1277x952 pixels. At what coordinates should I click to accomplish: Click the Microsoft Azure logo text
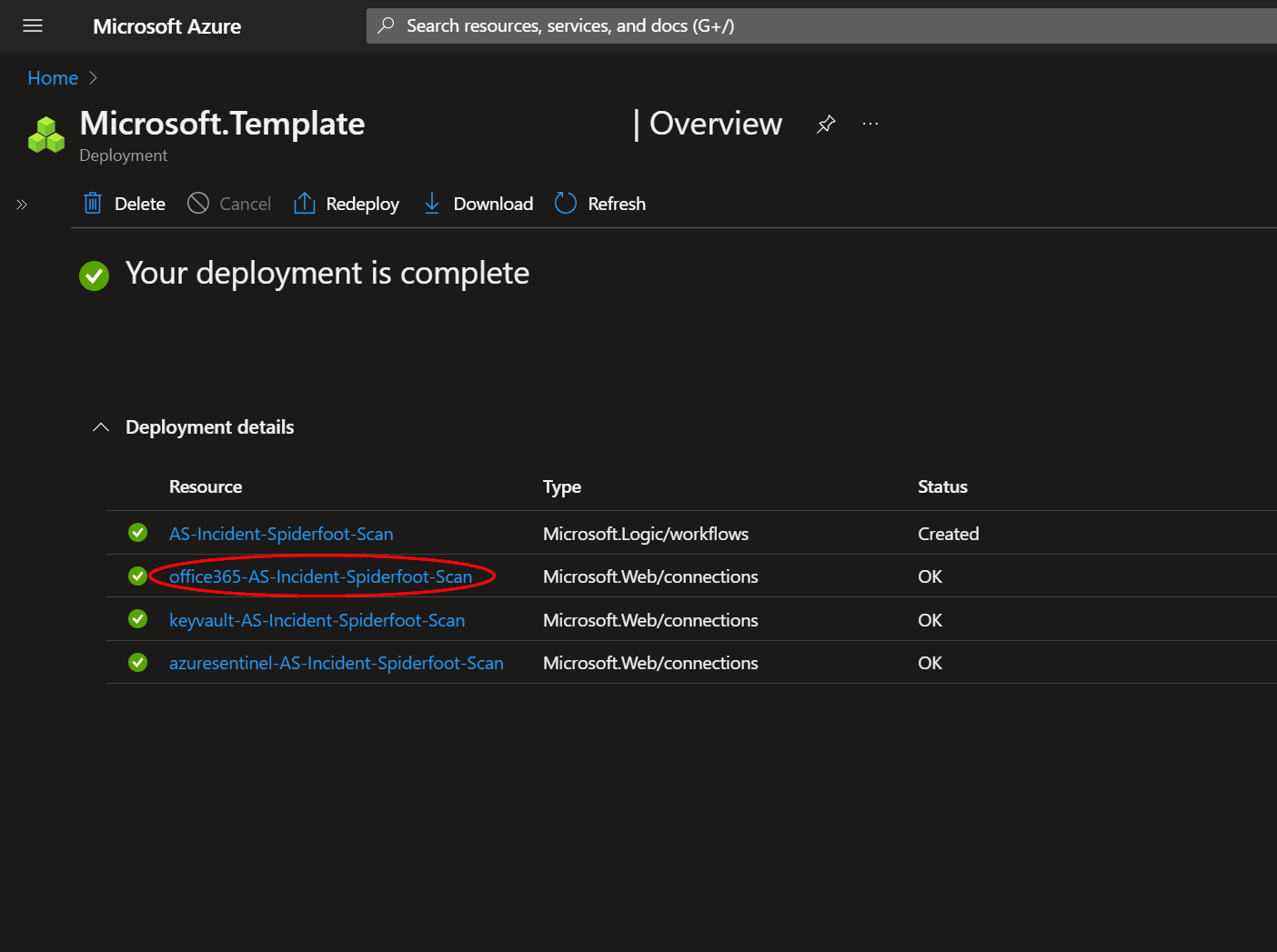166,26
